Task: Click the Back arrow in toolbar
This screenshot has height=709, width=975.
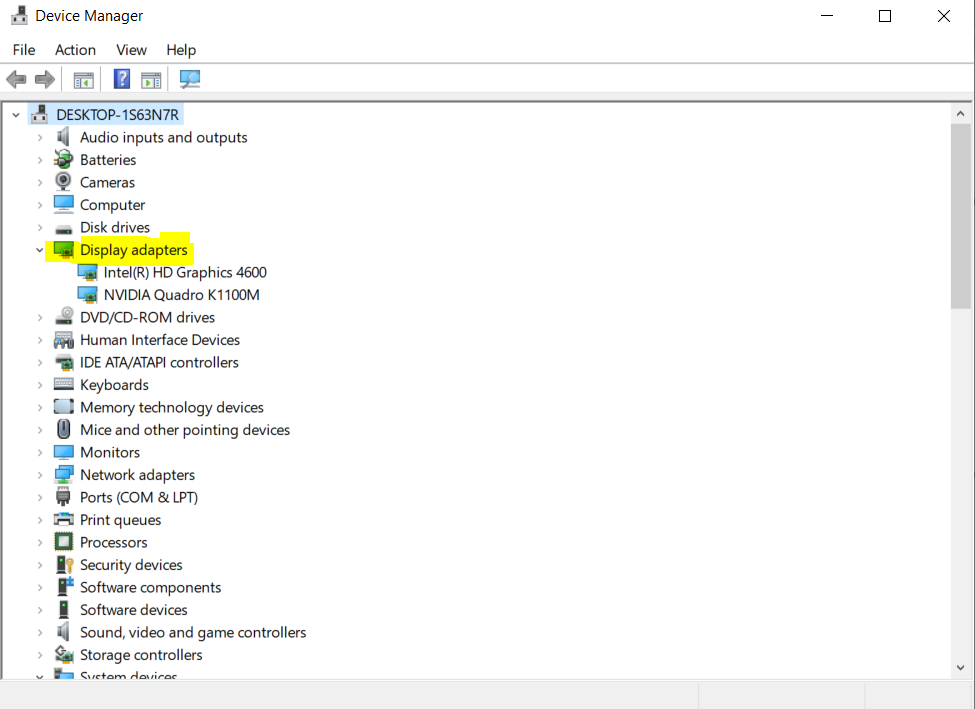Action: pos(17,80)
